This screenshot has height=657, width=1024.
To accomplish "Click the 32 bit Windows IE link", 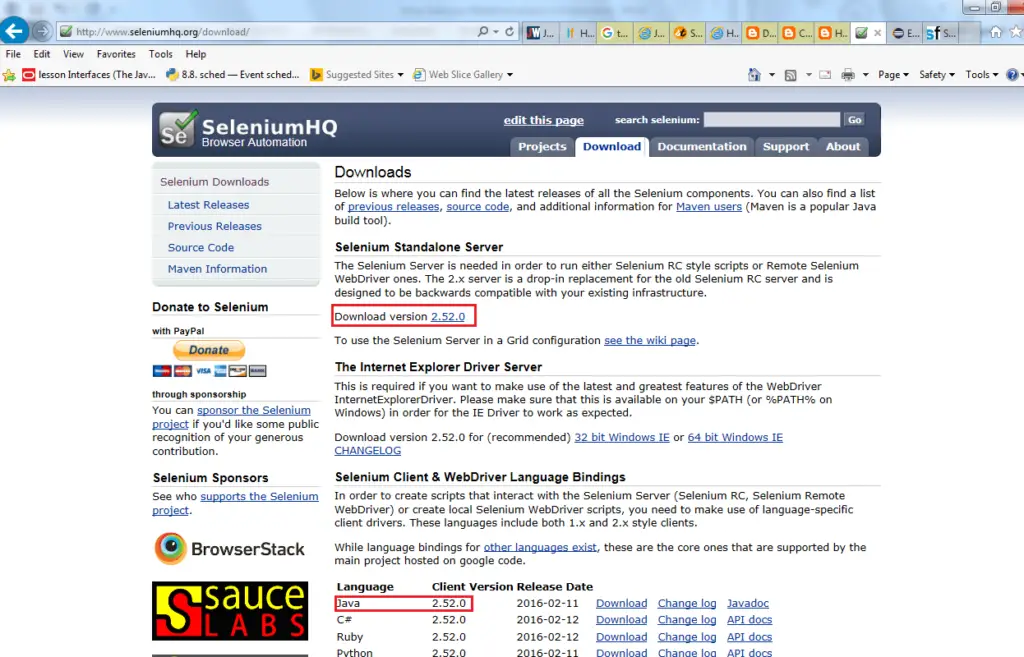I will 621,438.
